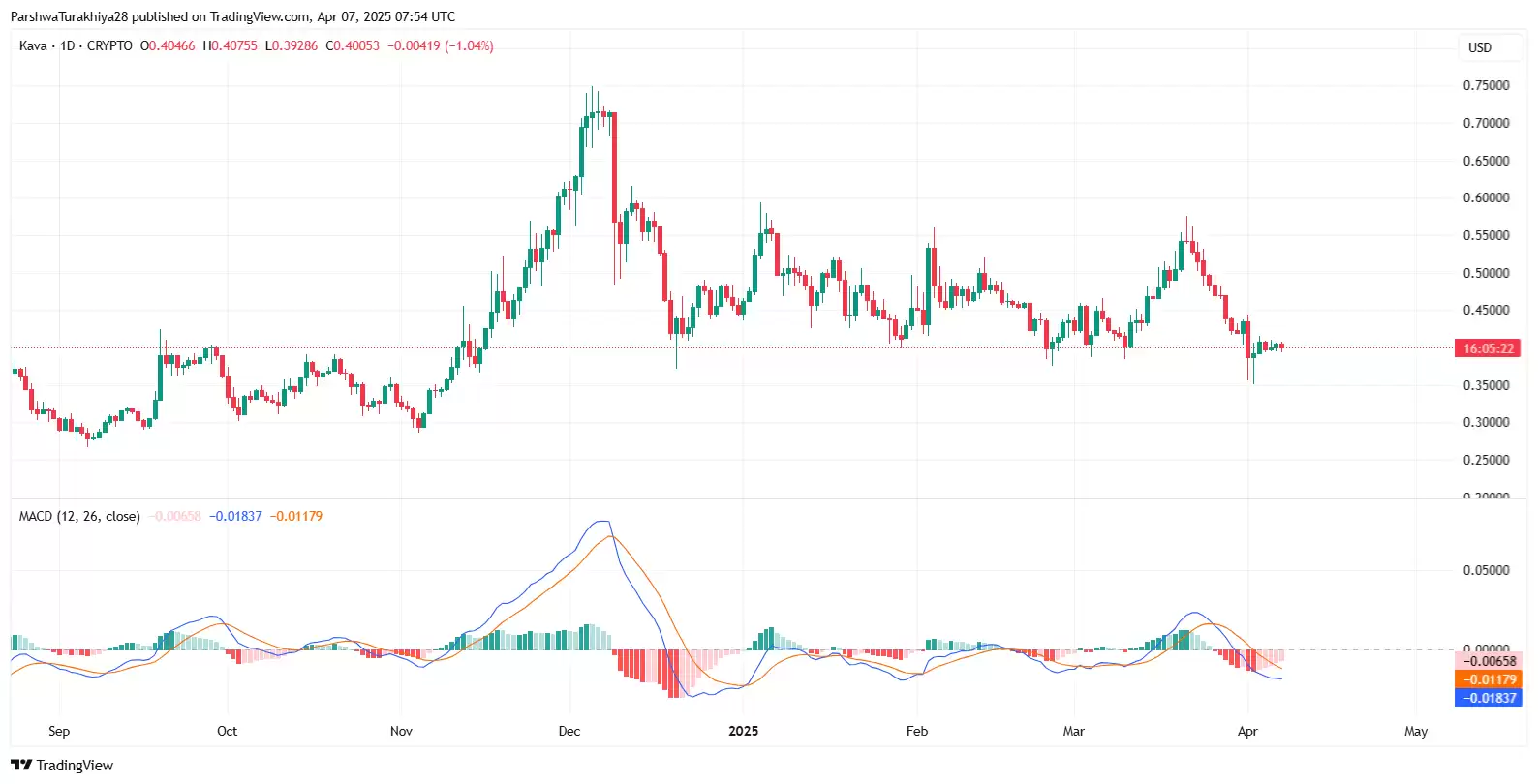The height and width of the screenshot is (784, 1538).
Task: Click the May label on time axis
Action: 1416,731
